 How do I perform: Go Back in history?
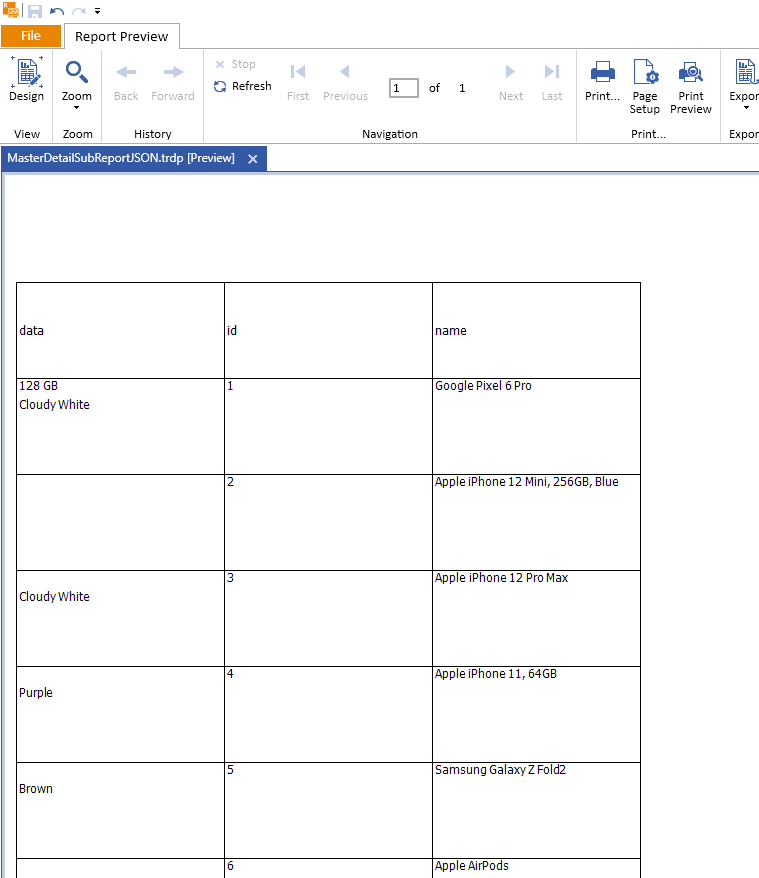coord(126,82)
